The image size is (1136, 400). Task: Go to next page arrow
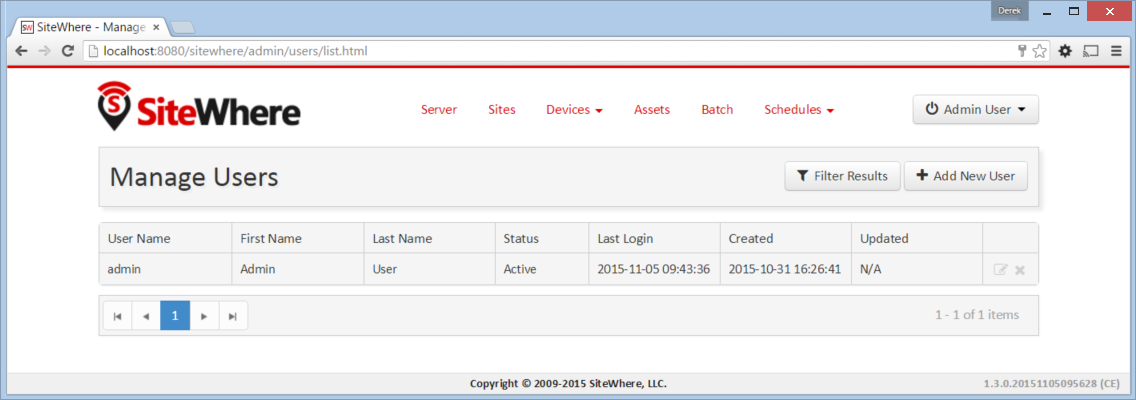tap(204, 316)
